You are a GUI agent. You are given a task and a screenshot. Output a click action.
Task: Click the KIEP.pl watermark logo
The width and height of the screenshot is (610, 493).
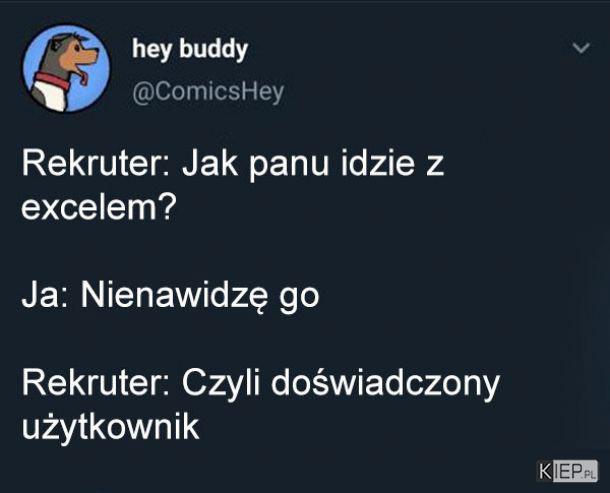pyautogui.click(x=567, y=471)
